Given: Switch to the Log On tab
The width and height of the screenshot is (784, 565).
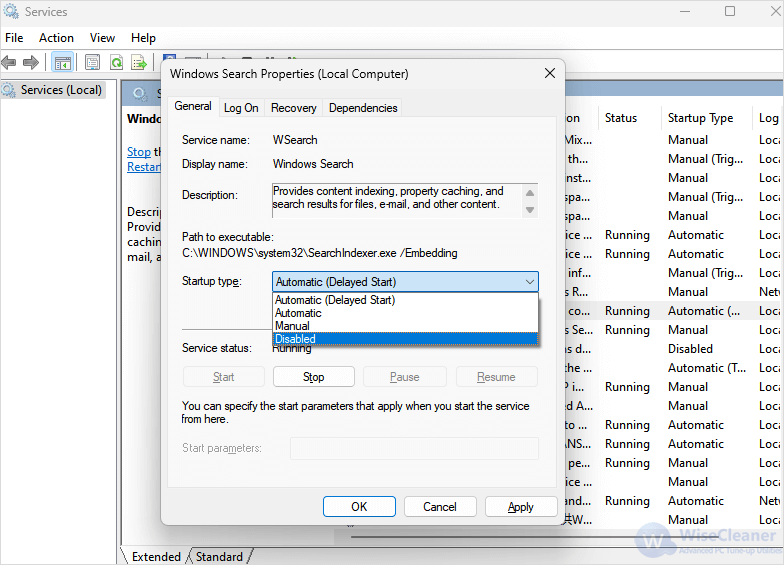Looking at the screenshot, I should point(241,108).
